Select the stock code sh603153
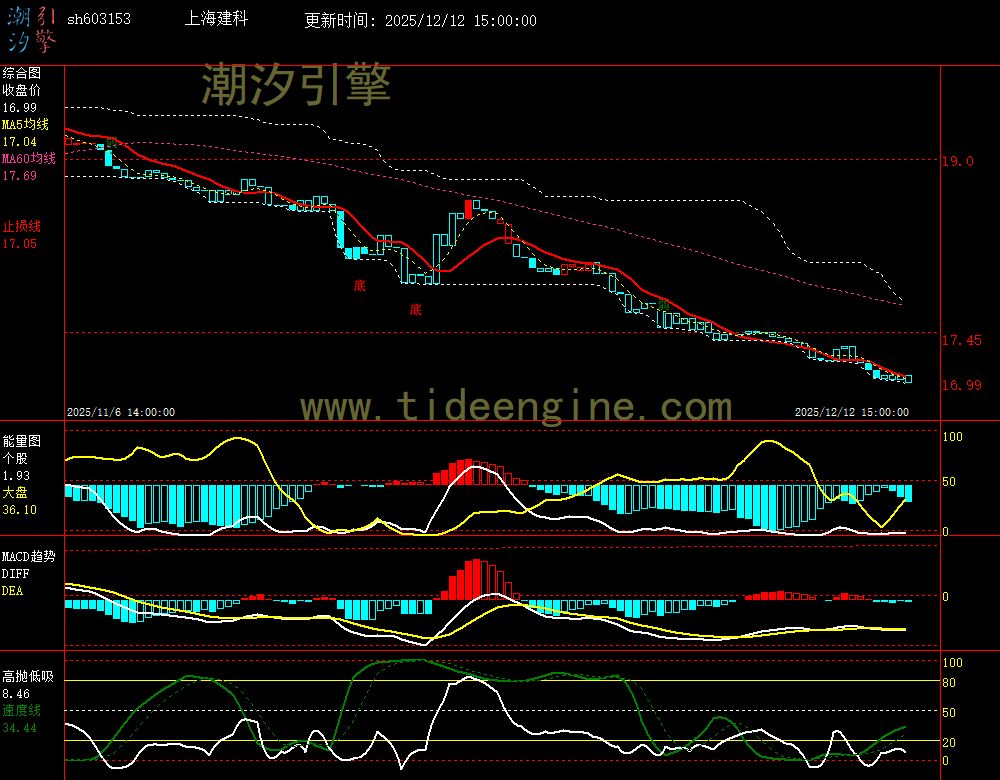The width and height of the screenshot is (1000, 780). pyautogui.click(x=98, y=20)
